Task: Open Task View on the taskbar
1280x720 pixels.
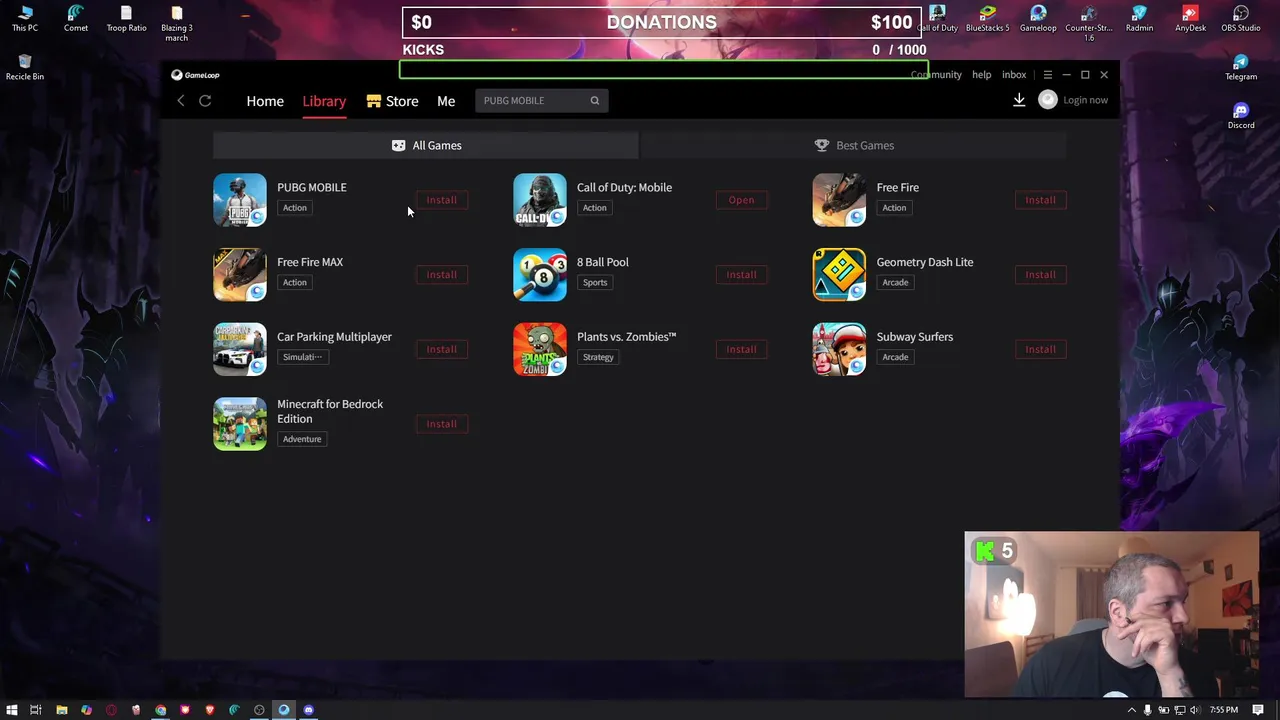Action: pos(36,710)
